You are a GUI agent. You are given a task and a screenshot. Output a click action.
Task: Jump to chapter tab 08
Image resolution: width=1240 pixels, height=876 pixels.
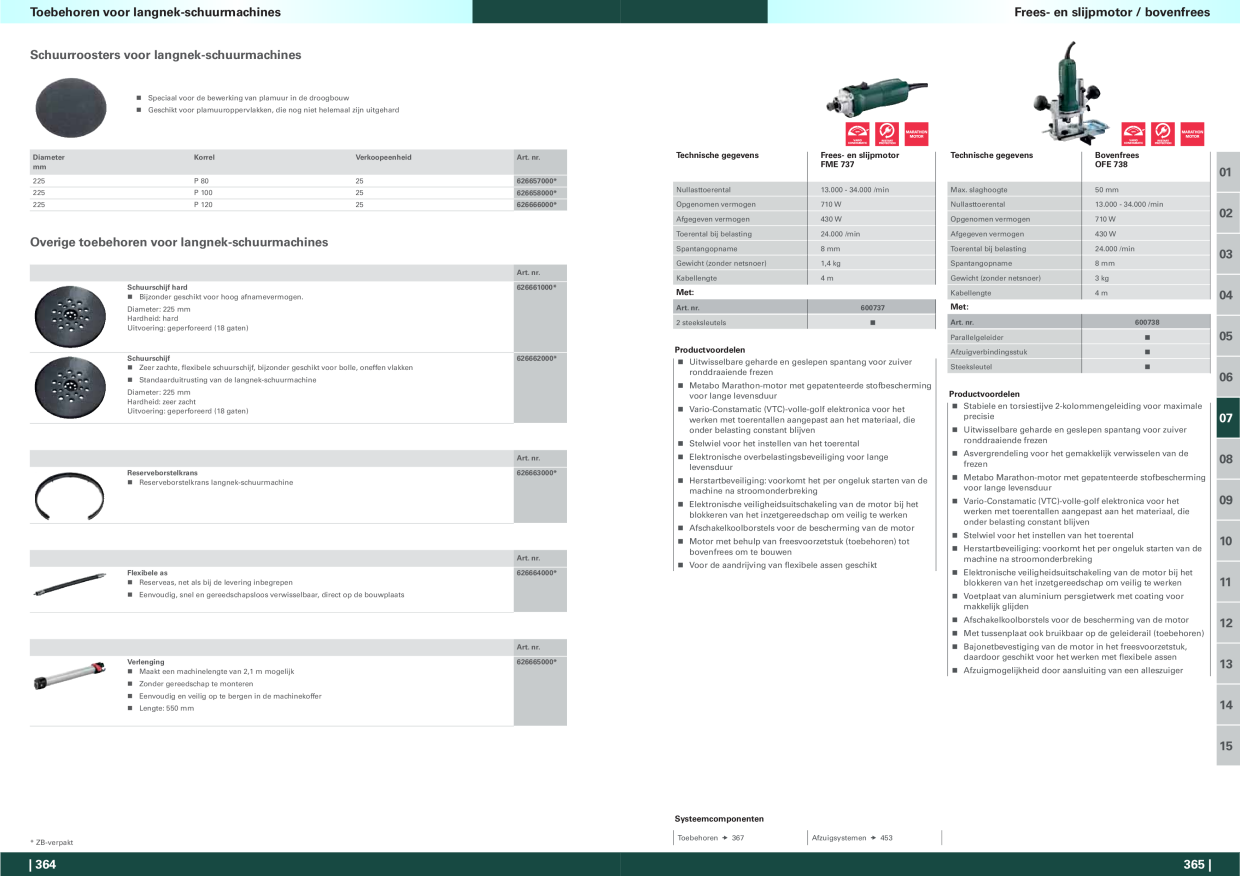pyautogui.click(x=1226, y=459)
